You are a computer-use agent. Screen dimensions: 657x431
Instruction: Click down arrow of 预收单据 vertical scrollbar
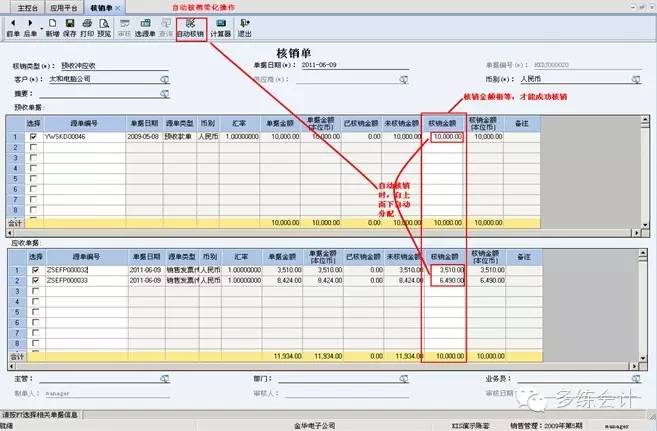(645, 225)
